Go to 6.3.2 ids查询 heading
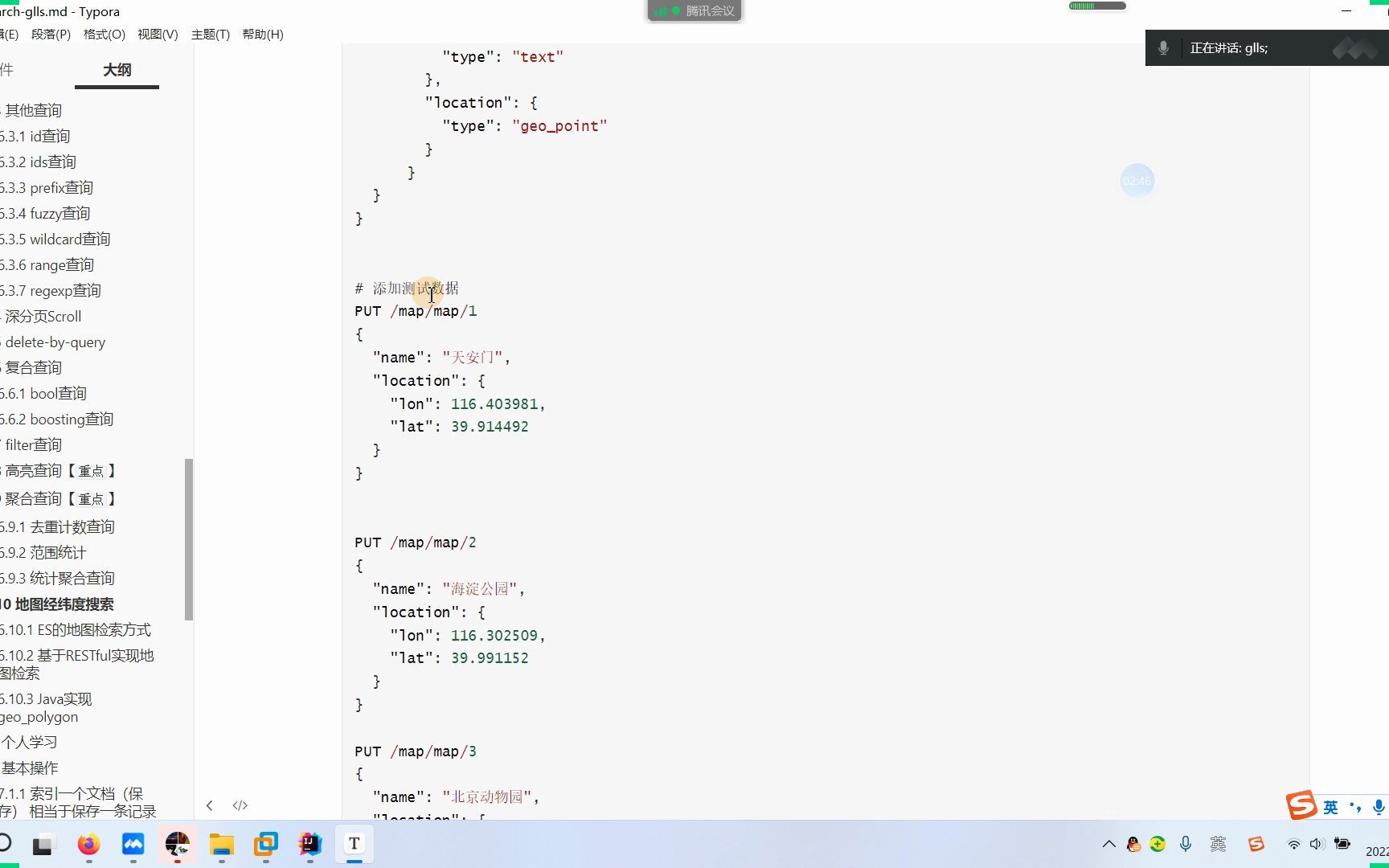Viewport: 1389px width, 868px height. (39, 162)
